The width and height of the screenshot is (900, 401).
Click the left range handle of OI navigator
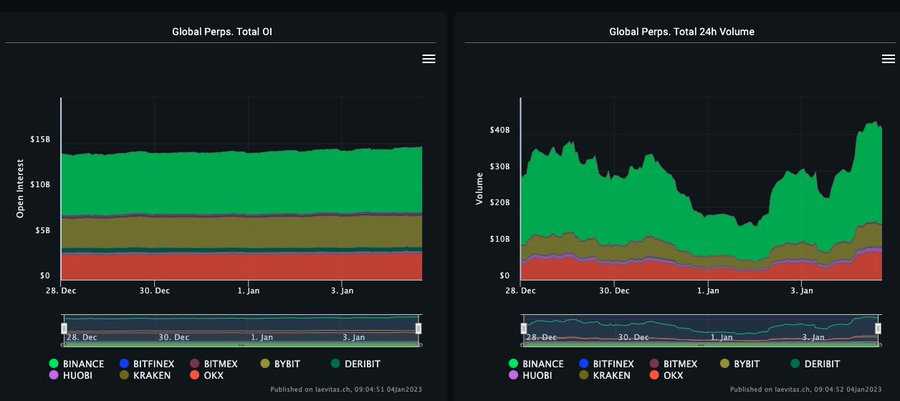pyautogui.click(x=63, y=328)
